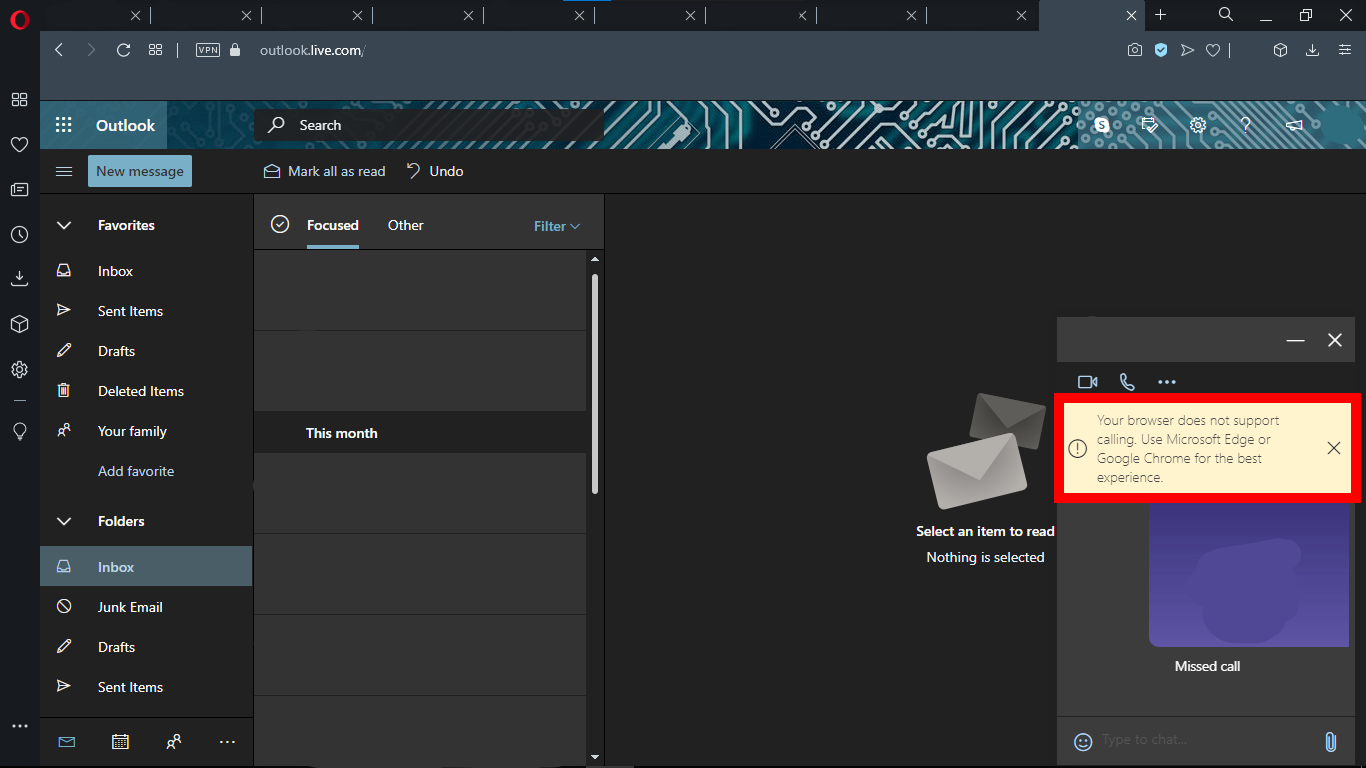Switch to the Focused tab

[x=333, y=225]
